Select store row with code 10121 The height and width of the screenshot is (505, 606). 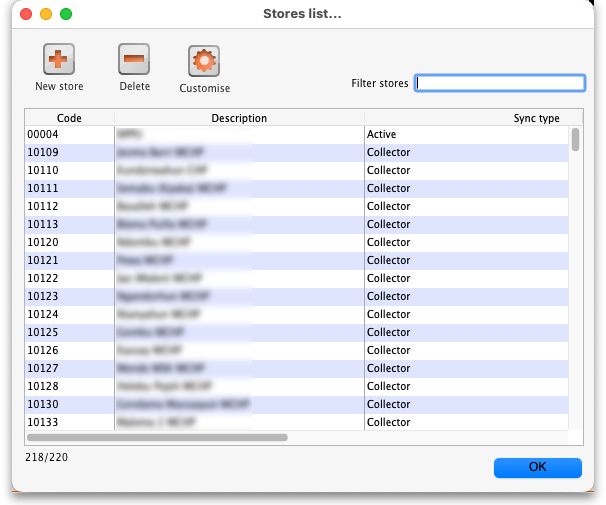68,260
